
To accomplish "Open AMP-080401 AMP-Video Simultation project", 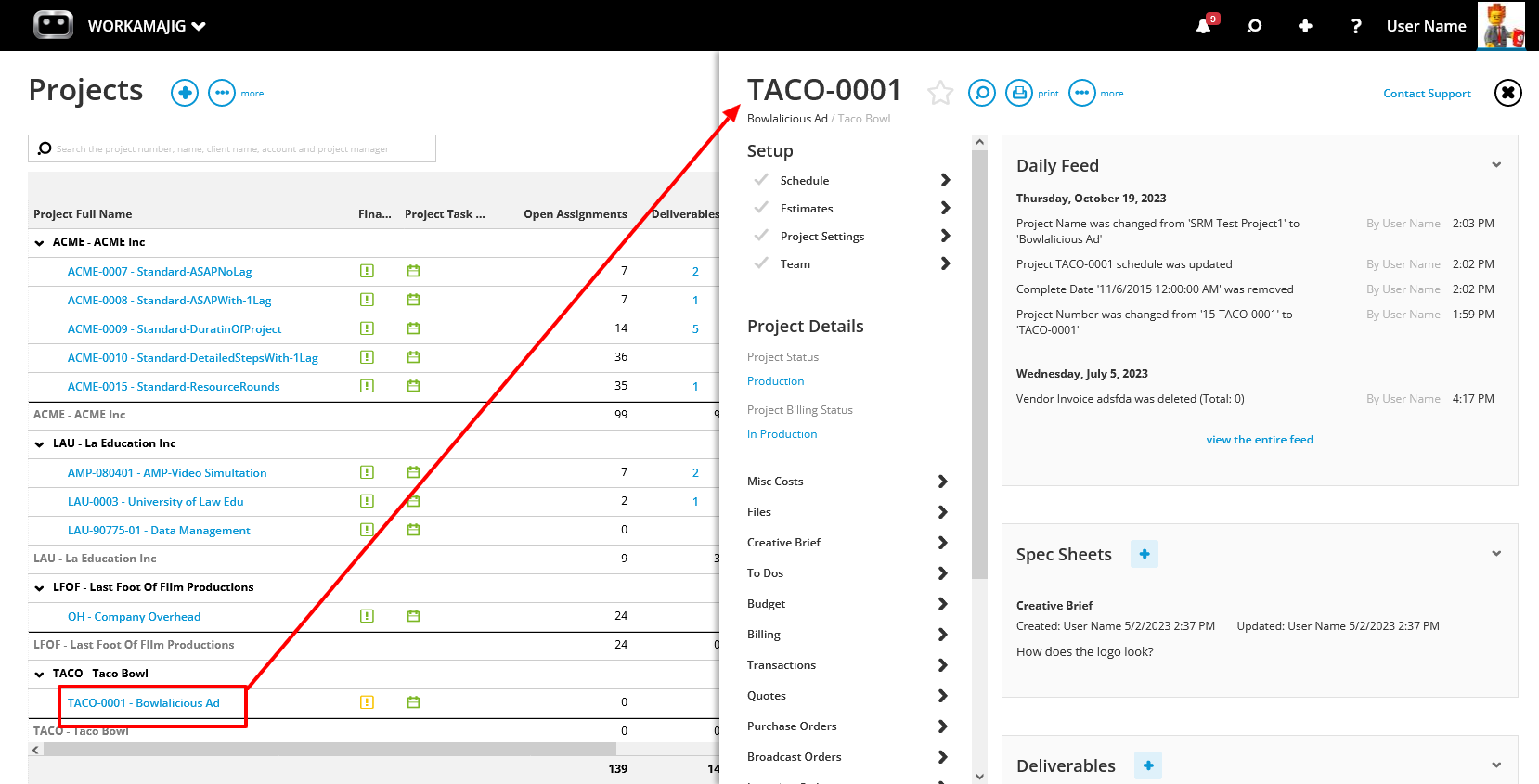I will (167, 473).
